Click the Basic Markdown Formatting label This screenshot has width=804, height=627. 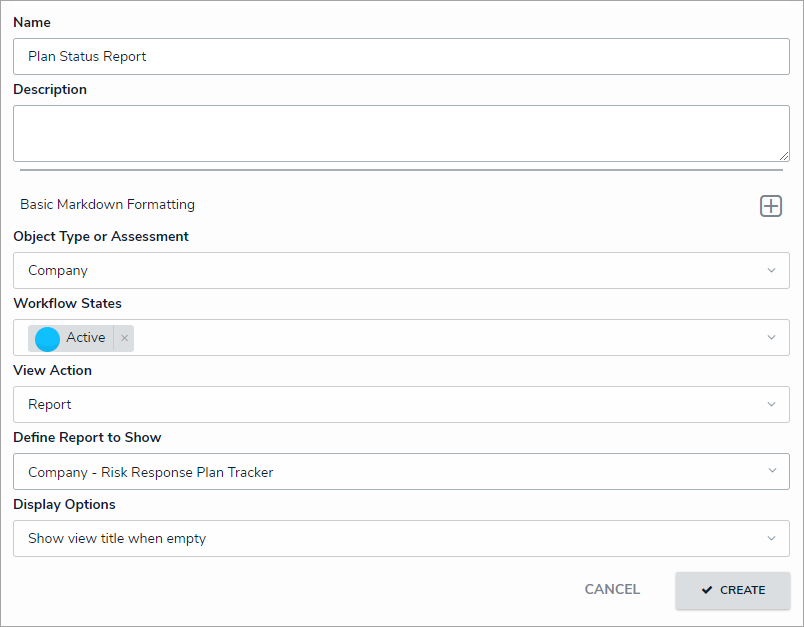[107, 205]
